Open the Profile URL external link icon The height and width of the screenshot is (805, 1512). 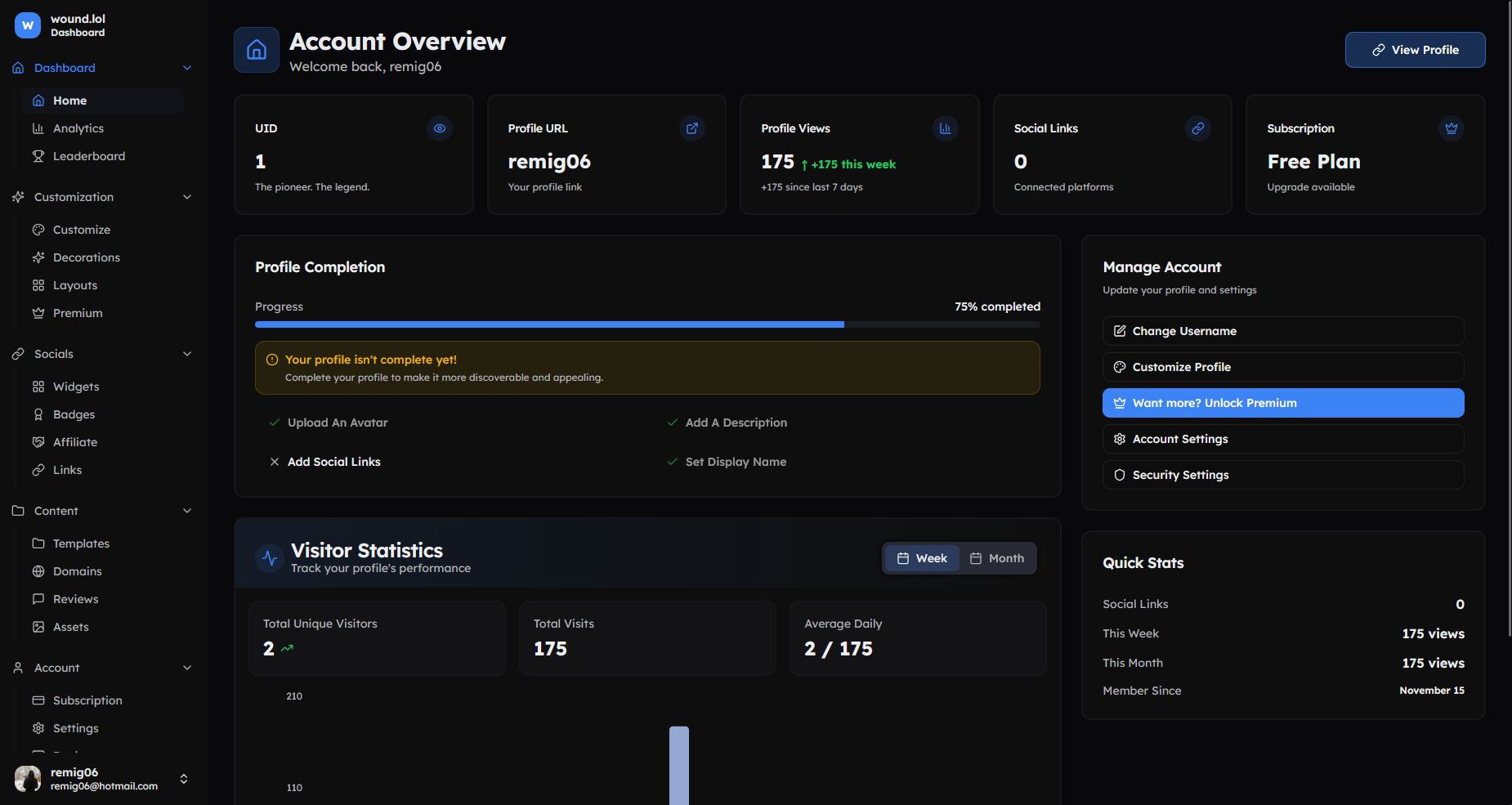tap(692, 128)
